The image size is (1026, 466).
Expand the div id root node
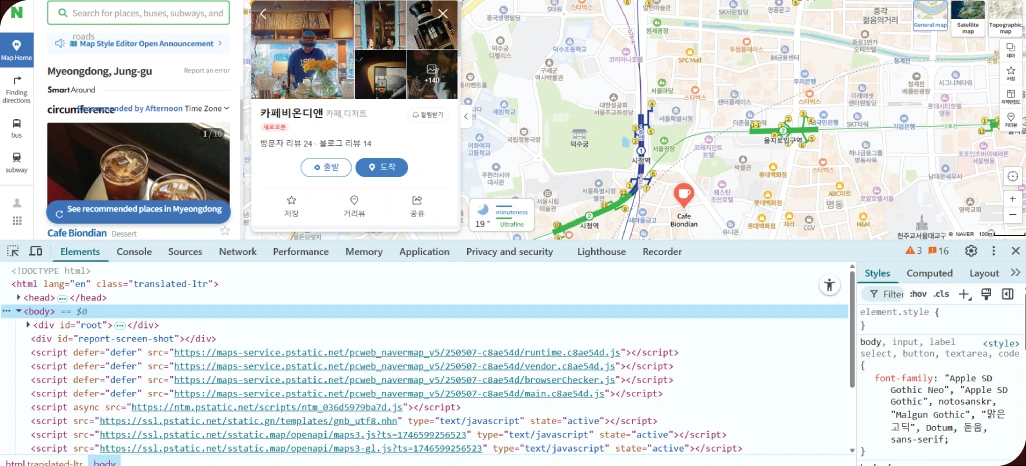click(x=28, y=325)
